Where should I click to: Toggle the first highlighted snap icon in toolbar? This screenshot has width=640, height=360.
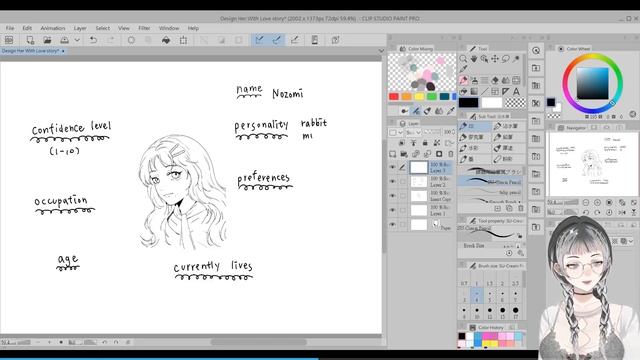pos(259,40)
